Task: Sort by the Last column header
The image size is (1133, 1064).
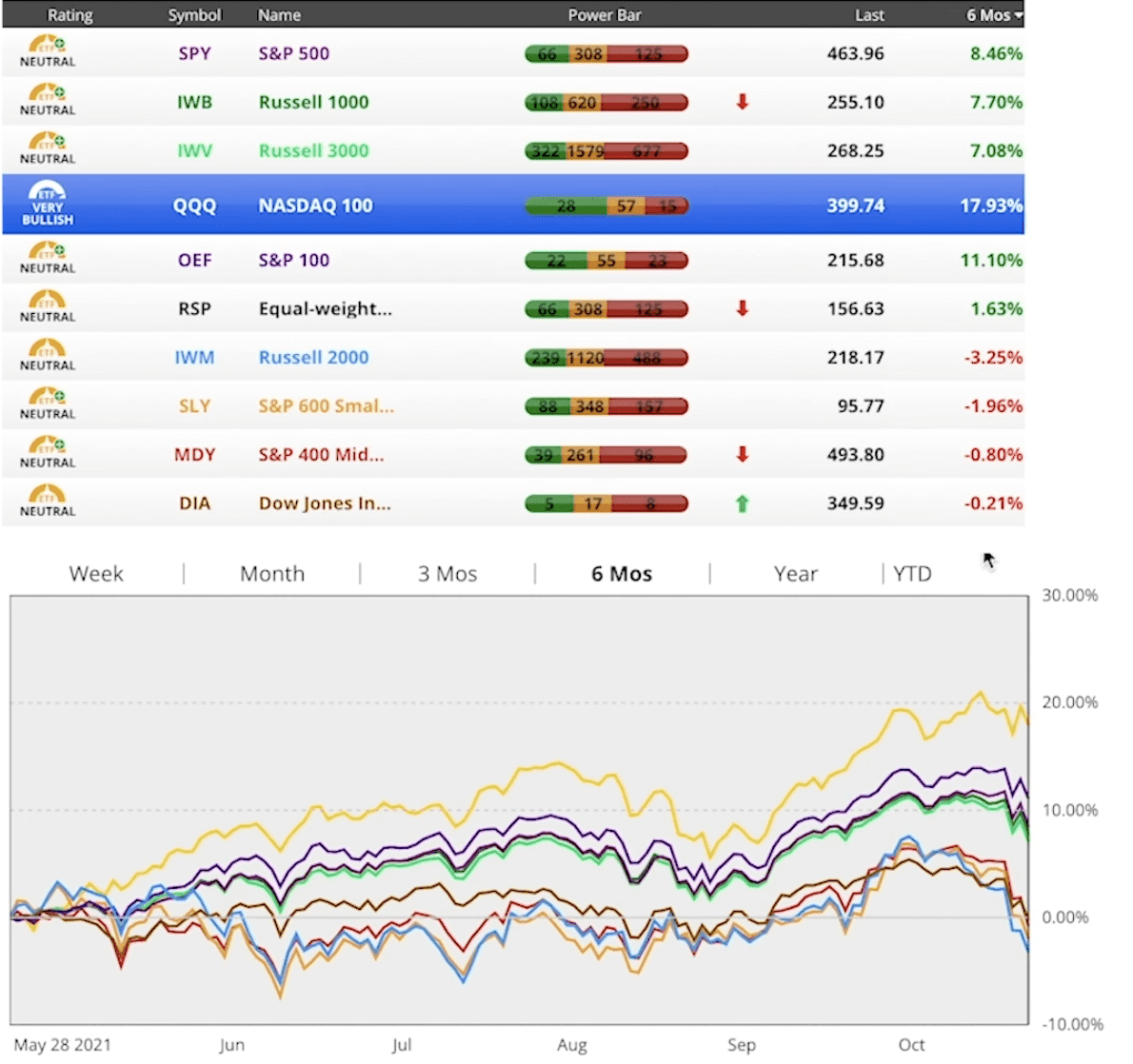Action: click(869, 15)
